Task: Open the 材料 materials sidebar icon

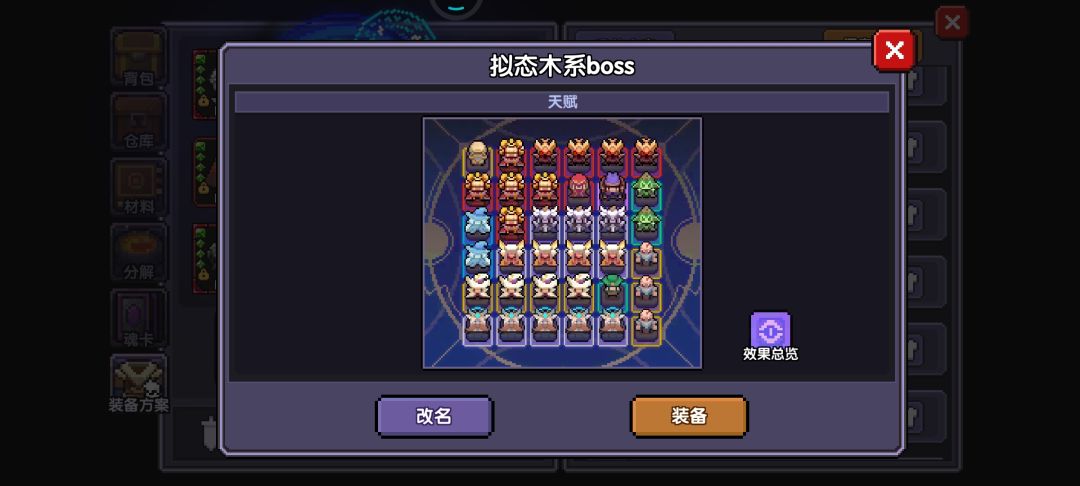Action: (138, 187)
